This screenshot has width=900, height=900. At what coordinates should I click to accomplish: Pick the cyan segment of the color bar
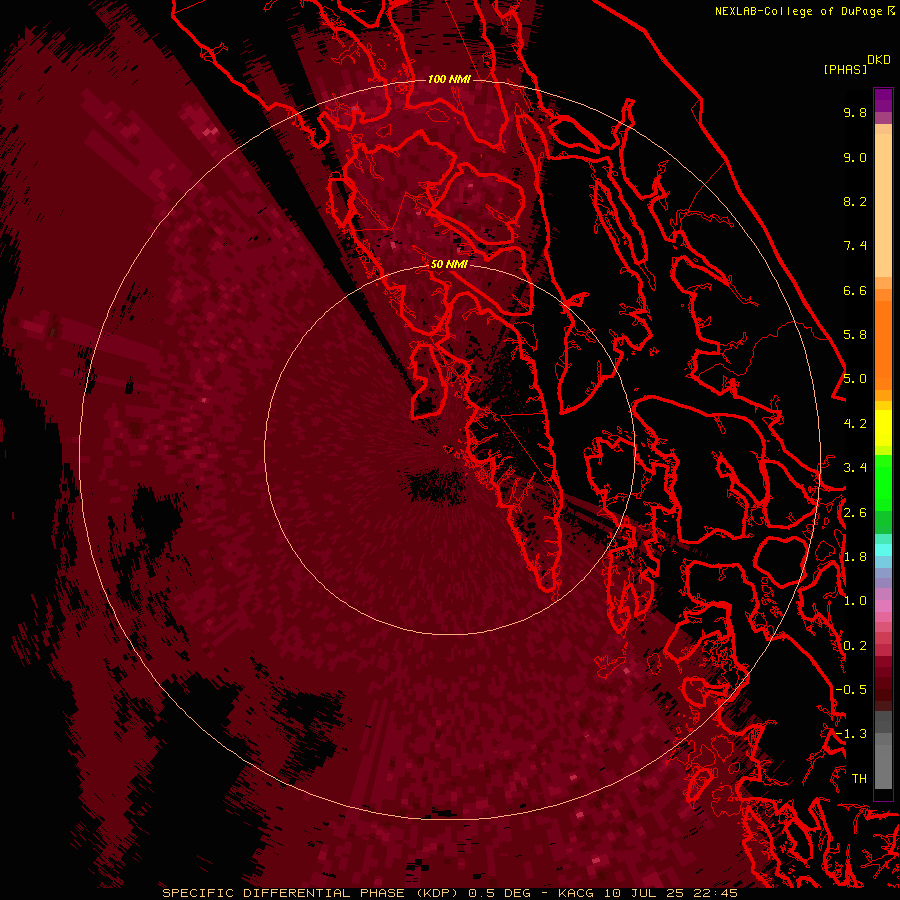click(x=883, y=550)
